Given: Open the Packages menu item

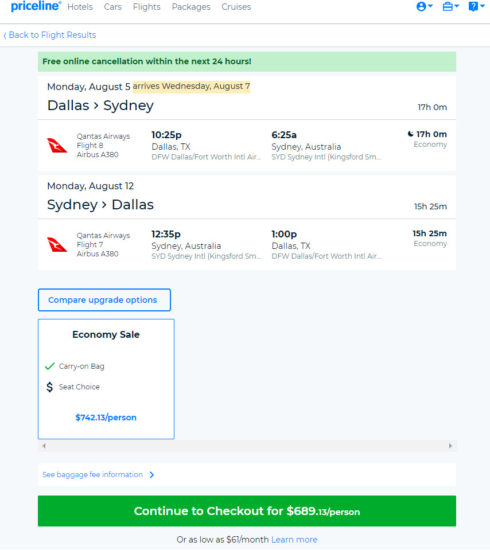Looking at the screenshot, I should point(191,7).
